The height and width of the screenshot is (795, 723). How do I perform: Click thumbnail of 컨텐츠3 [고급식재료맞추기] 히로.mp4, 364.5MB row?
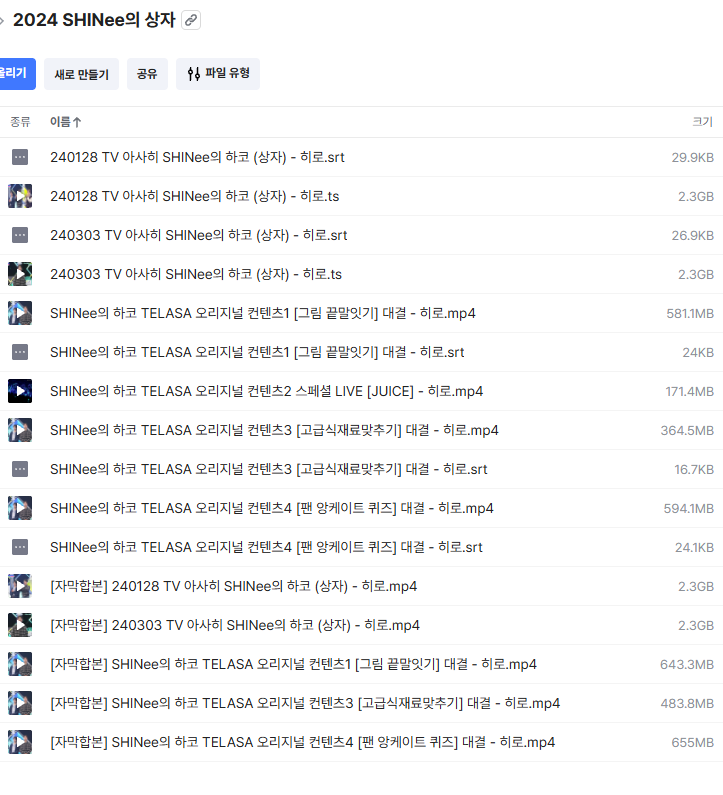(x=20, y=430)
